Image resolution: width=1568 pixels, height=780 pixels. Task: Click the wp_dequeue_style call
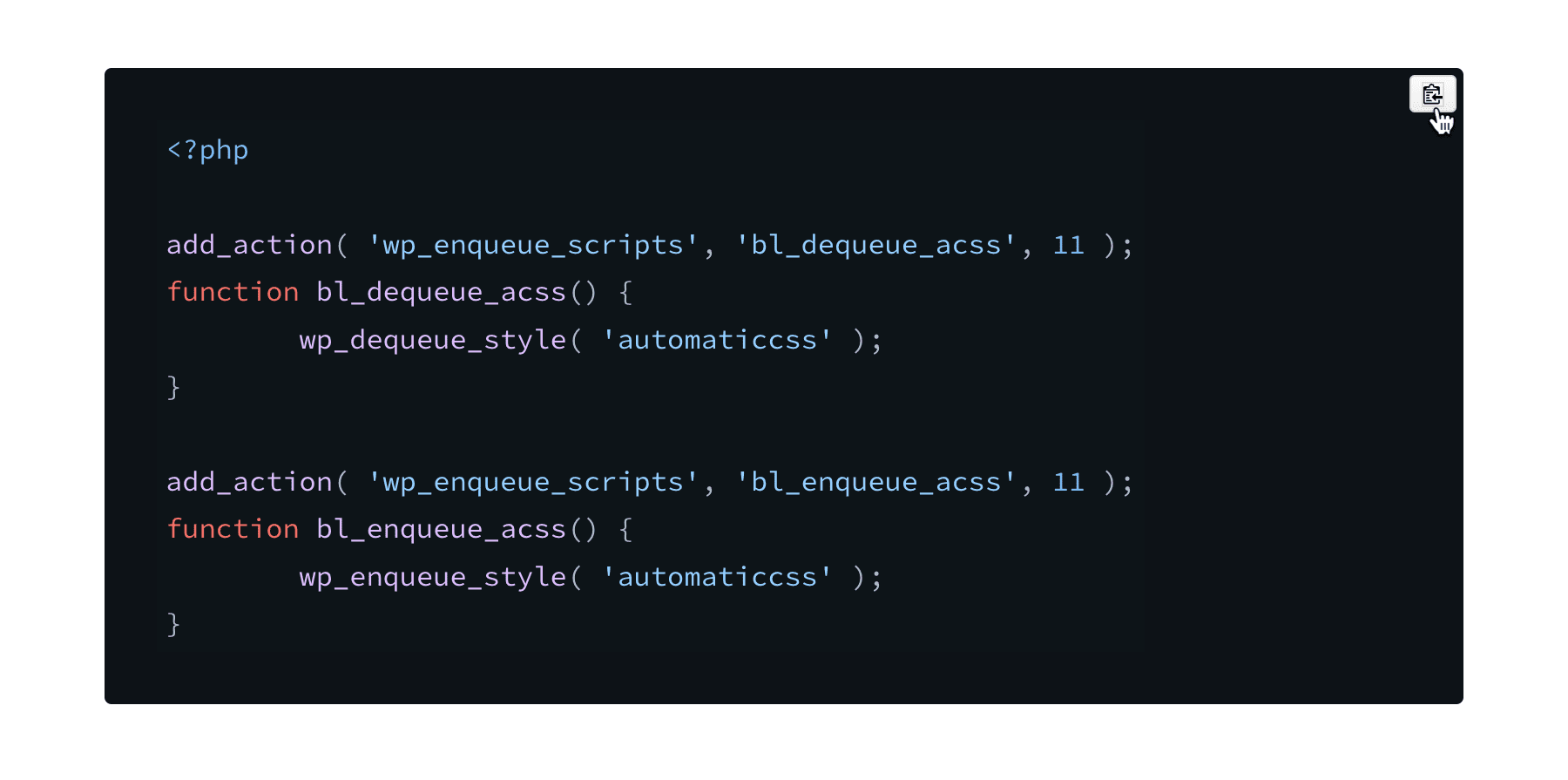click(433, 340)
